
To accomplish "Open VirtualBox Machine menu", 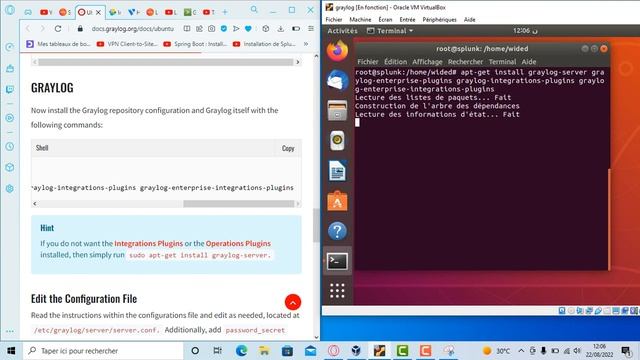I will [360, 20].
